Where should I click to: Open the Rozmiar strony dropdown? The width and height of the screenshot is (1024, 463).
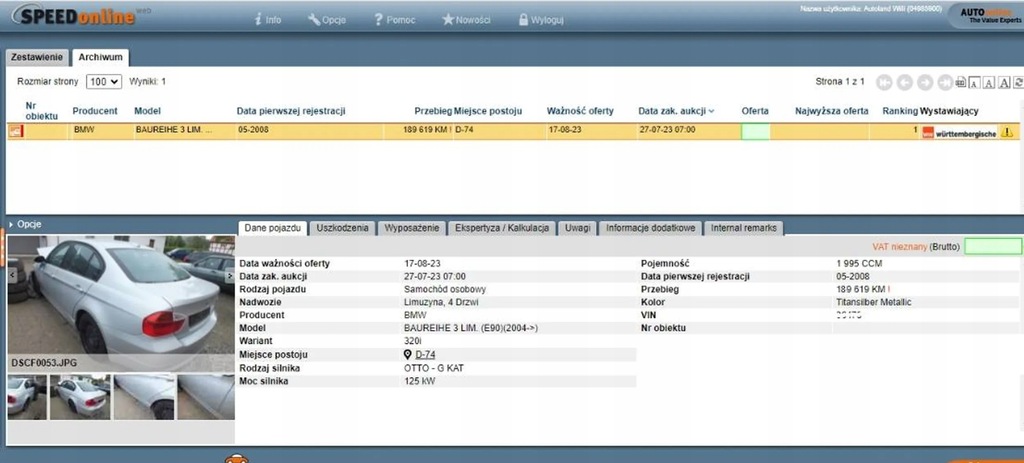103,82
